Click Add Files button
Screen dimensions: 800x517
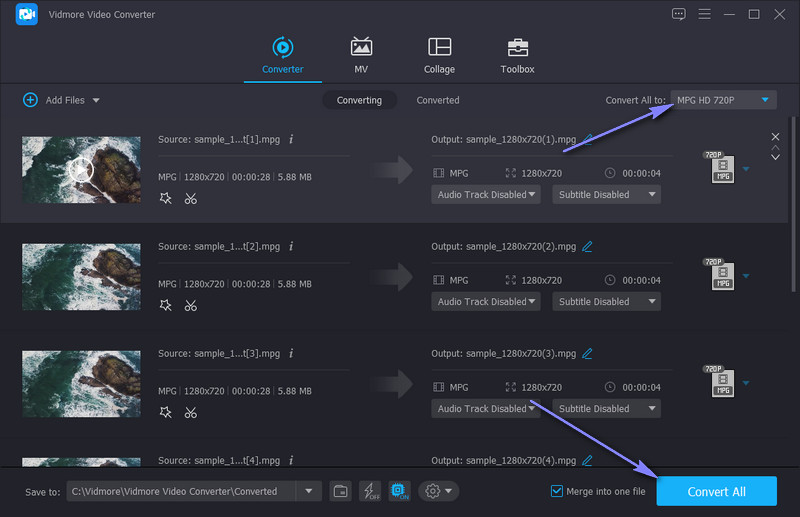[x=60, y=100]
